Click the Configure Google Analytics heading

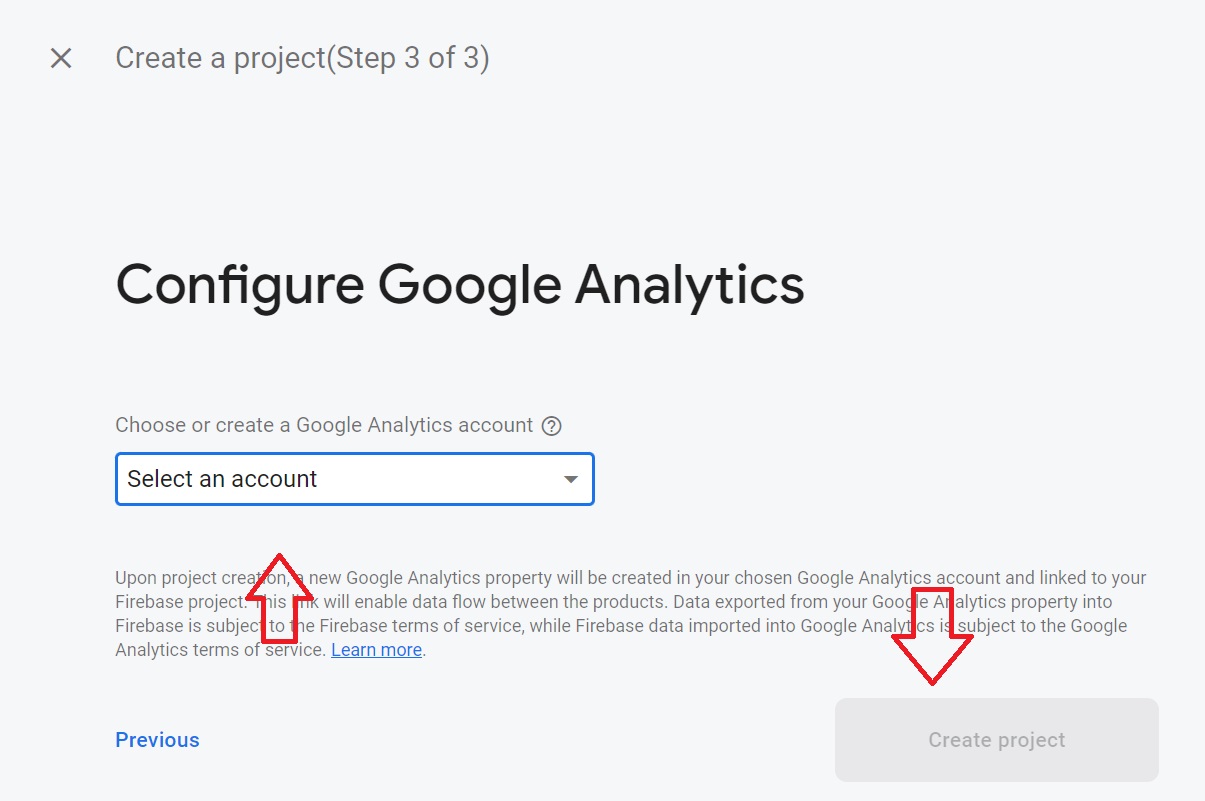(x=460, y=285)
